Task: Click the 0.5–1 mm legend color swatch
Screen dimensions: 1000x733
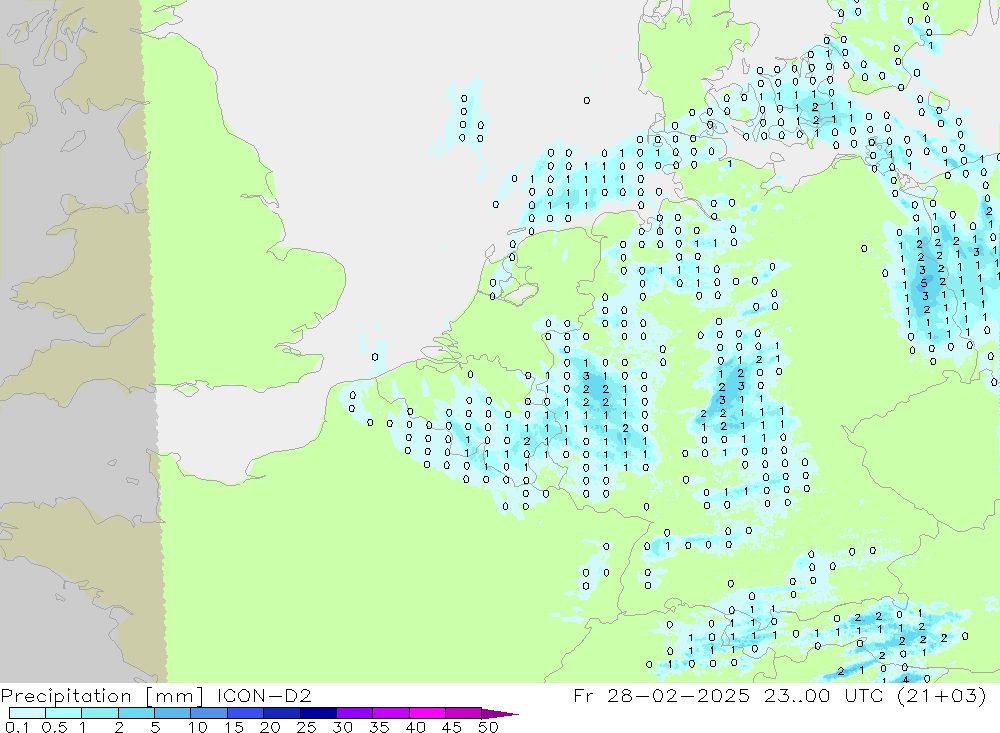Action: (x=64, y=713)
